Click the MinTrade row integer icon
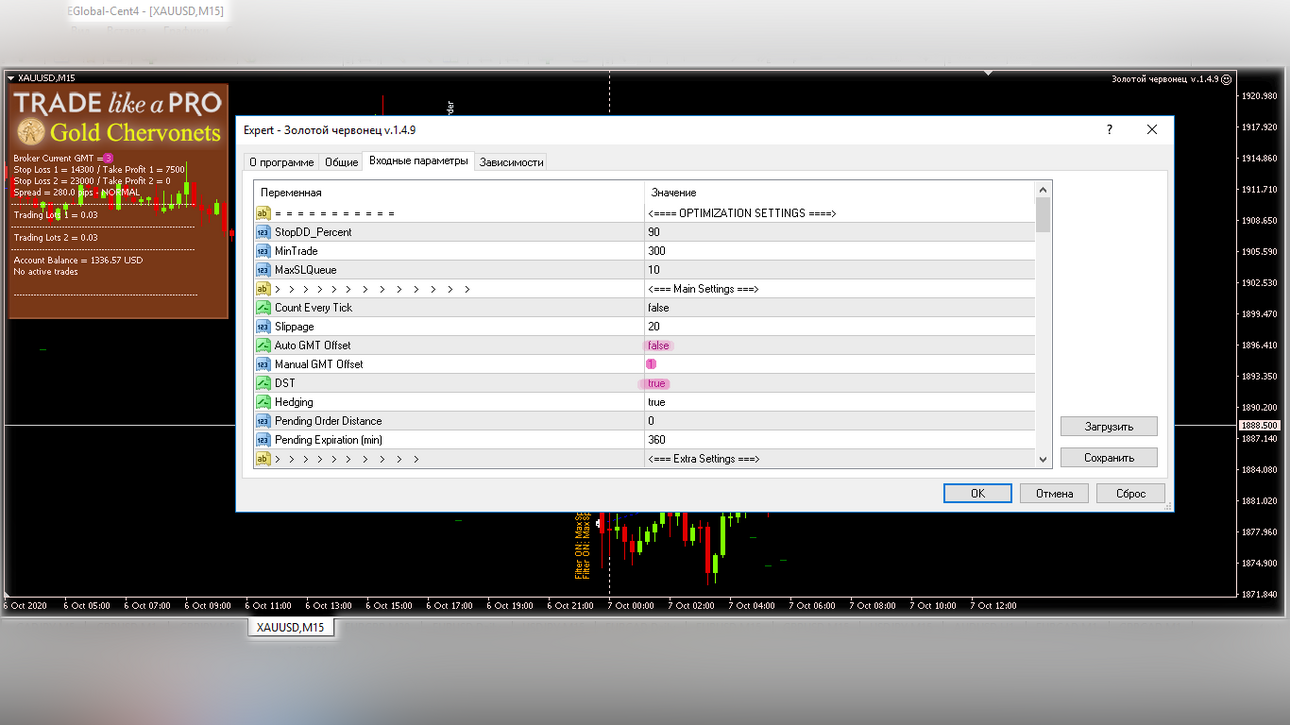Viewport: 1290px width, 725px height. 263,251
